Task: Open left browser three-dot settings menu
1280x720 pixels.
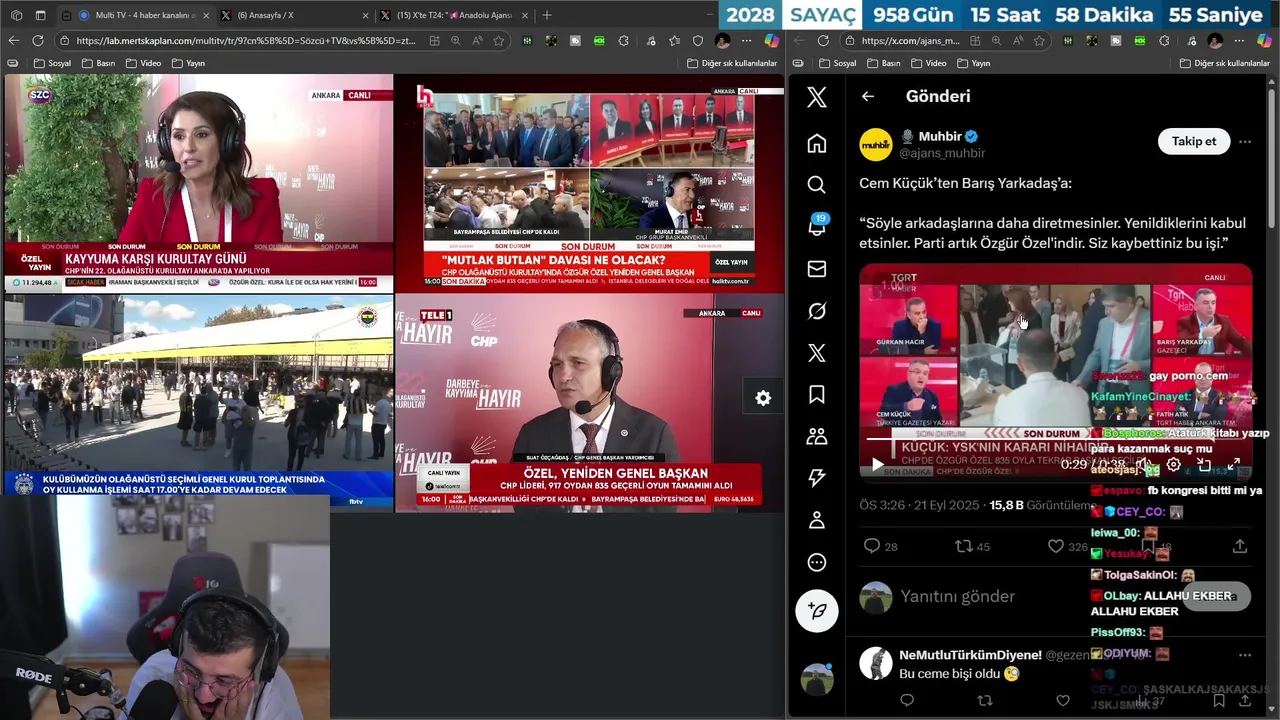Action: [x=746, y=41]
